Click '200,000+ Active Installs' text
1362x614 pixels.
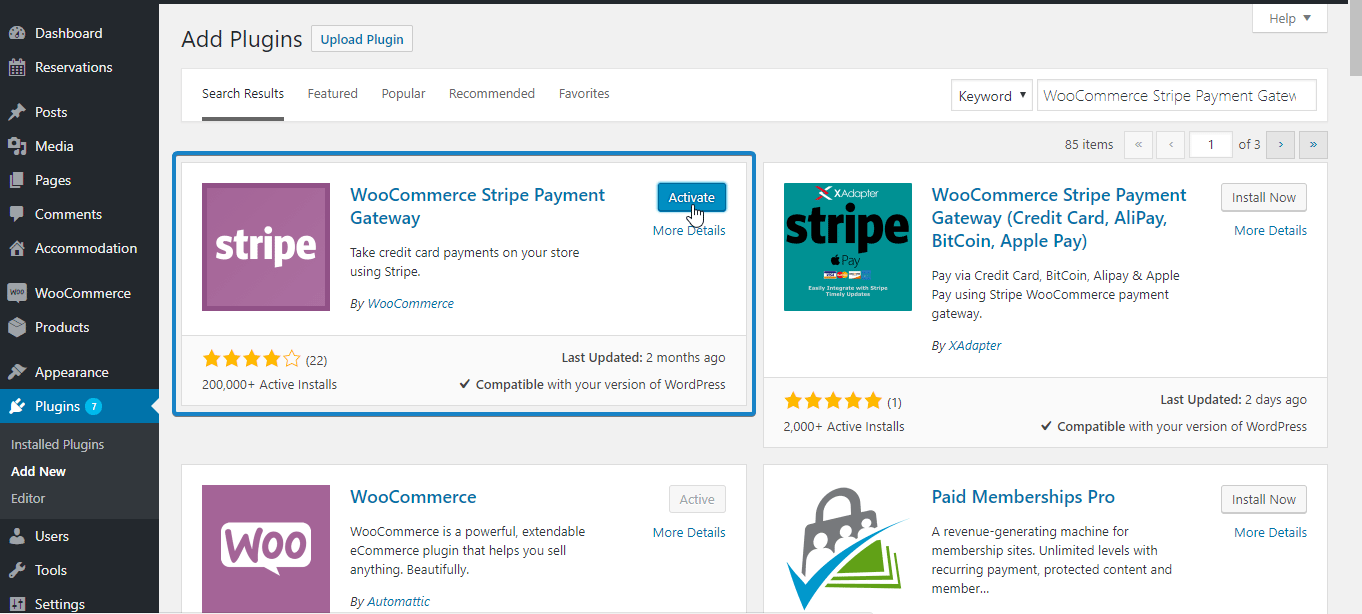pyautogui.click(x=270, y=384)
